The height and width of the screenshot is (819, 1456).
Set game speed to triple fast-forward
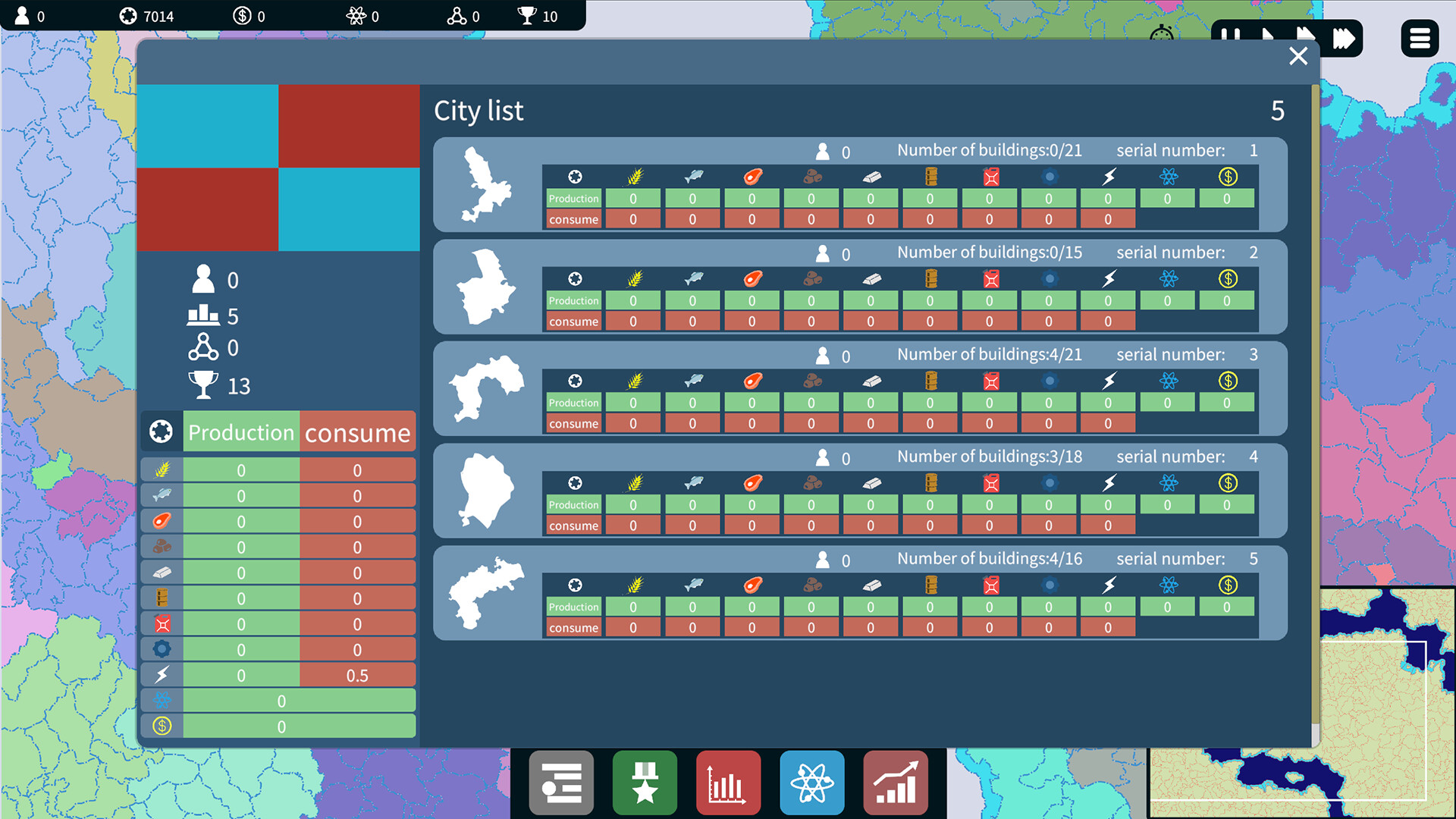[1343, 38]
